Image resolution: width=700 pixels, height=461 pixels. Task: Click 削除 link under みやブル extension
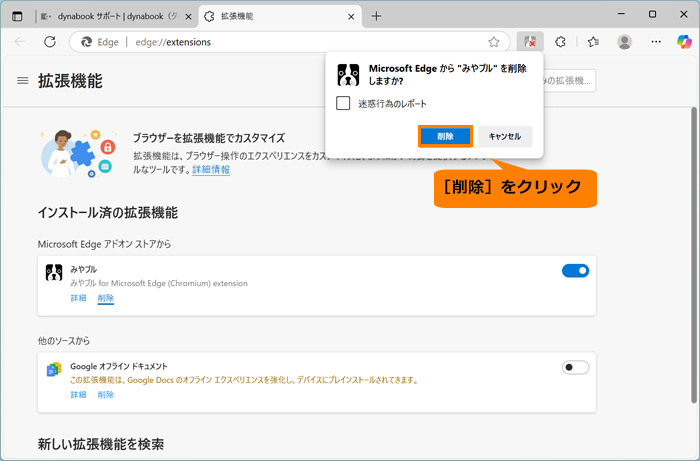[x=105, y=298]
